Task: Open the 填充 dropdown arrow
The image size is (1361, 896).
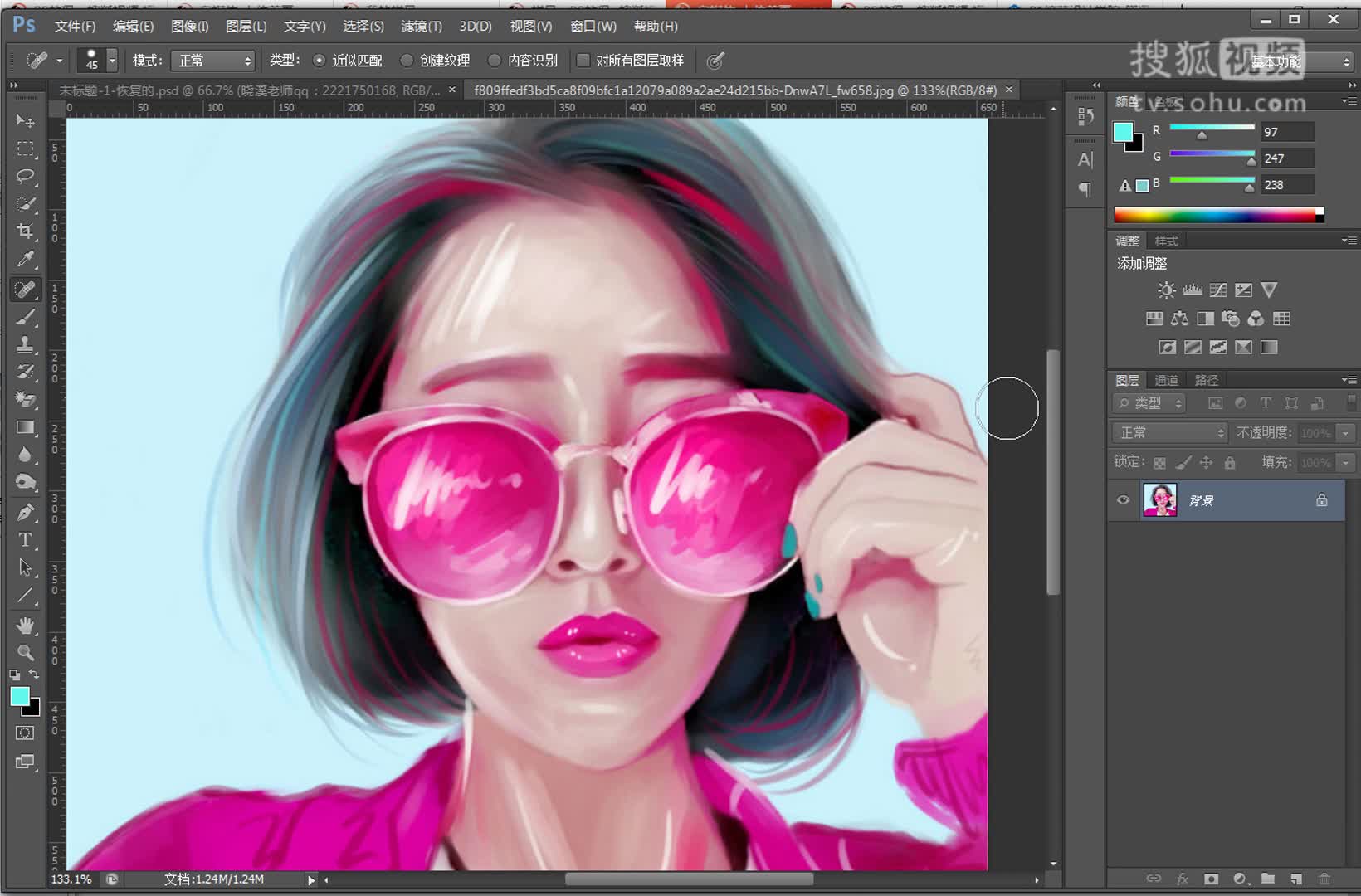Action: point(1345,463)
